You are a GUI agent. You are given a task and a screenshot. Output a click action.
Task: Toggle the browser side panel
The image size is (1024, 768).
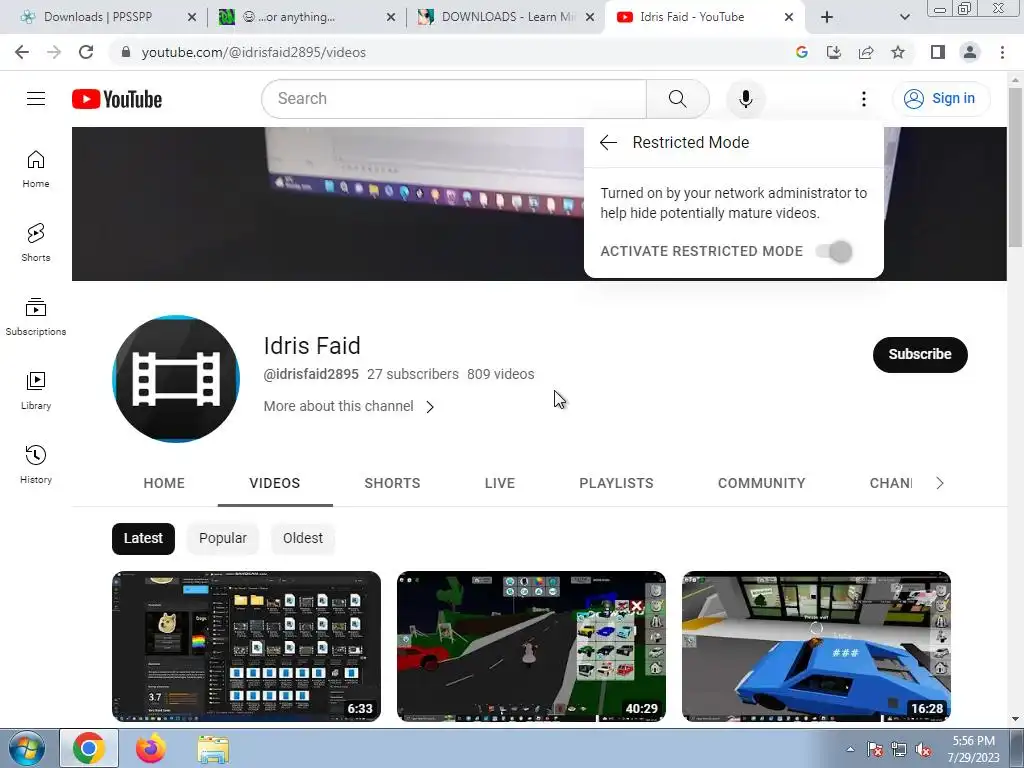point(938,52)
